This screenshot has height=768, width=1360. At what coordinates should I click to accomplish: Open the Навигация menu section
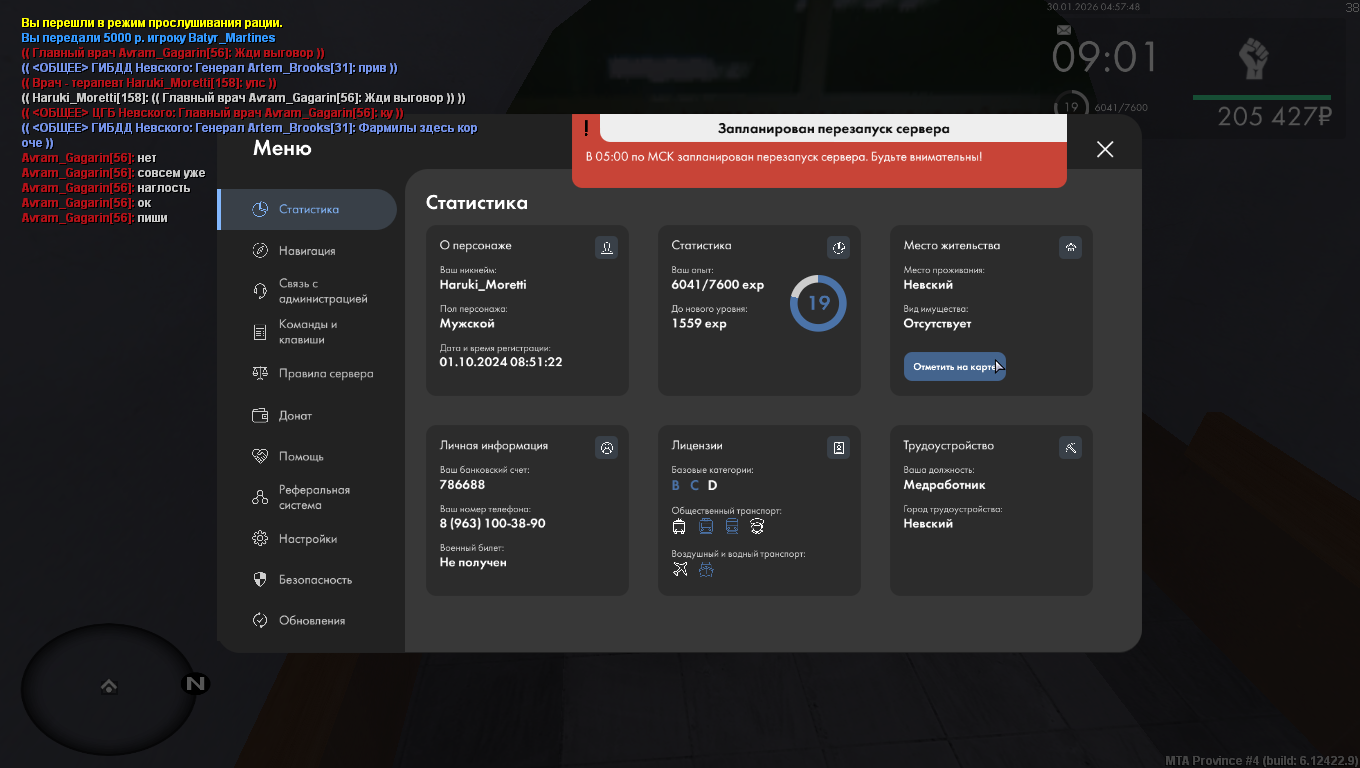[x=307, y=251]
